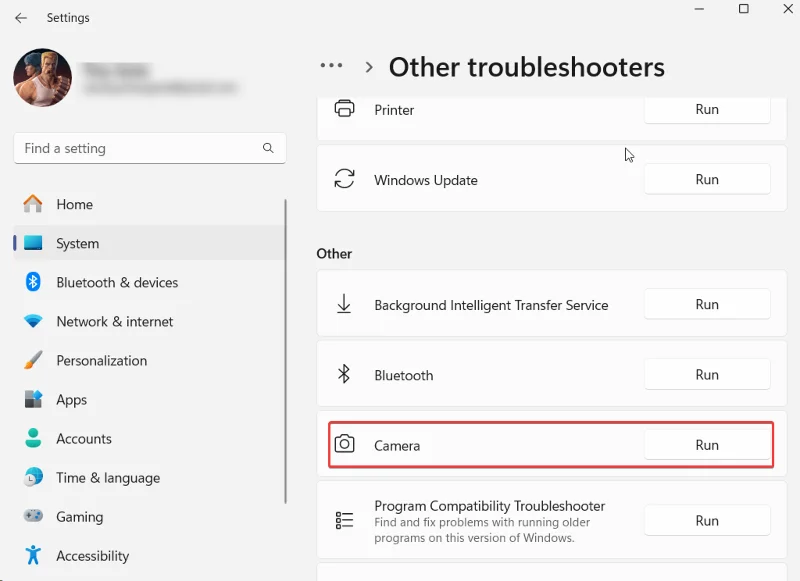
Task: Click the Background Intelligent Transfer Service download icon
Action: pos(345,304)
